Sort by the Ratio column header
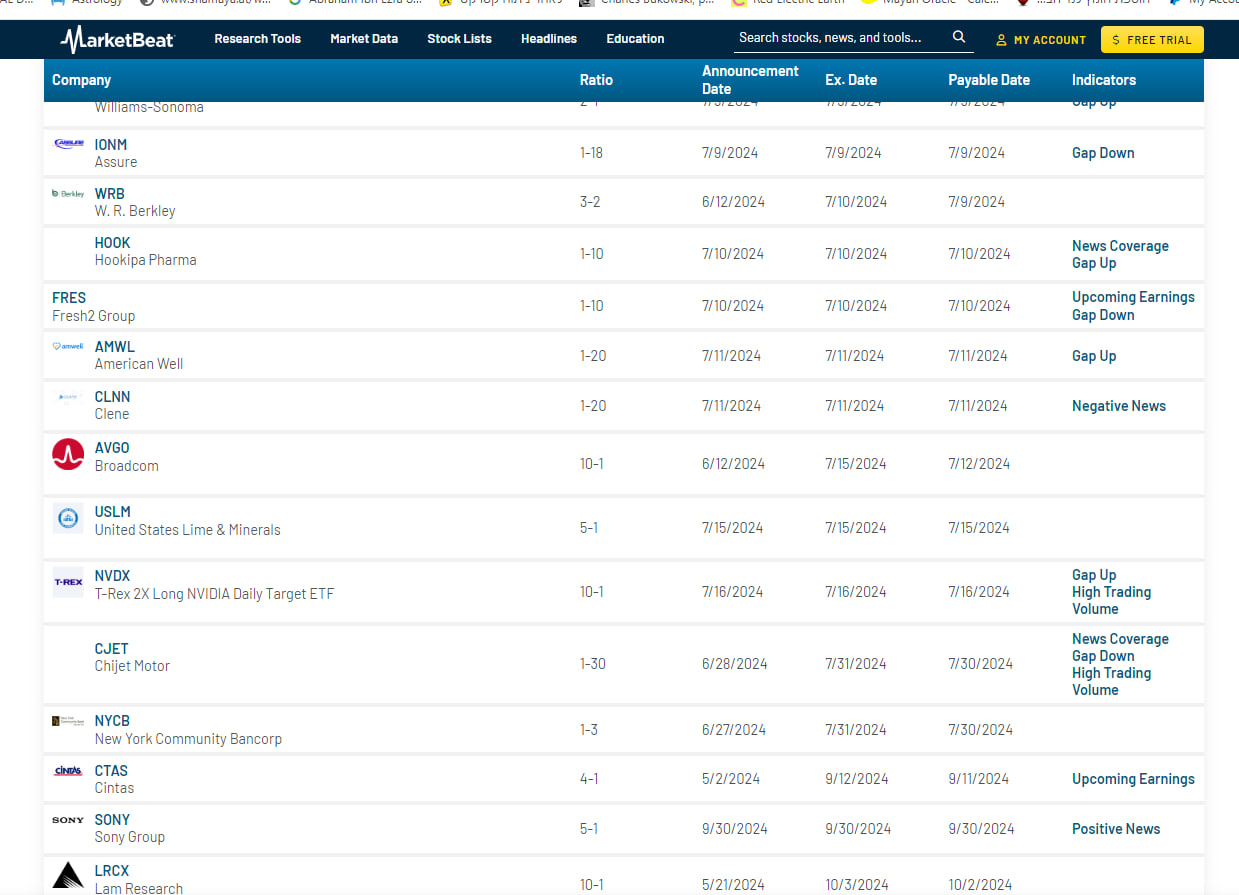Screen dimensions: 1239x895 tap(596, 80)
